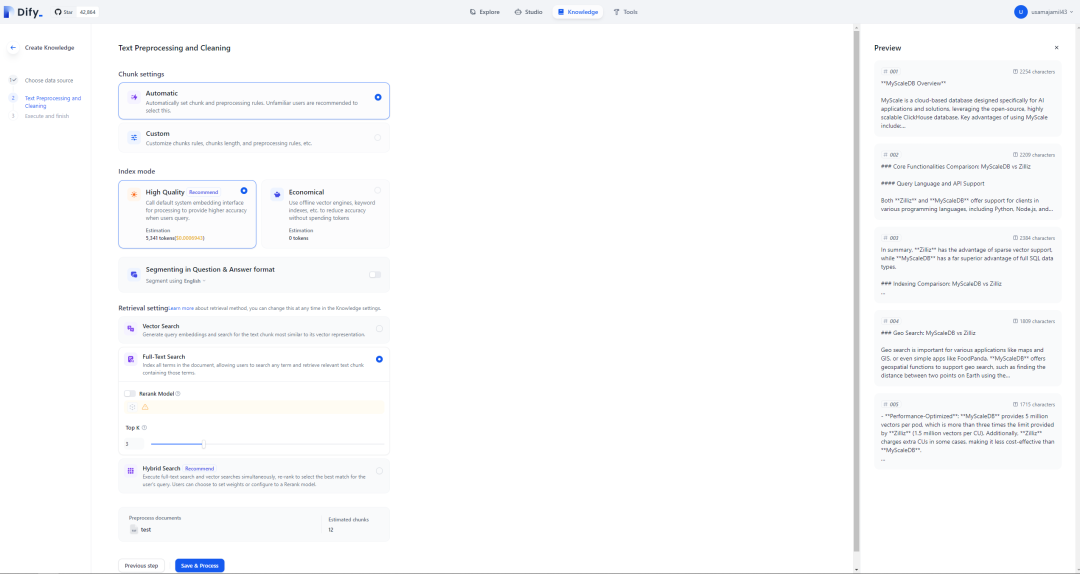Go to the Explore tab
The height and width of the screenshot is (574, 1080).
point(484,12)
